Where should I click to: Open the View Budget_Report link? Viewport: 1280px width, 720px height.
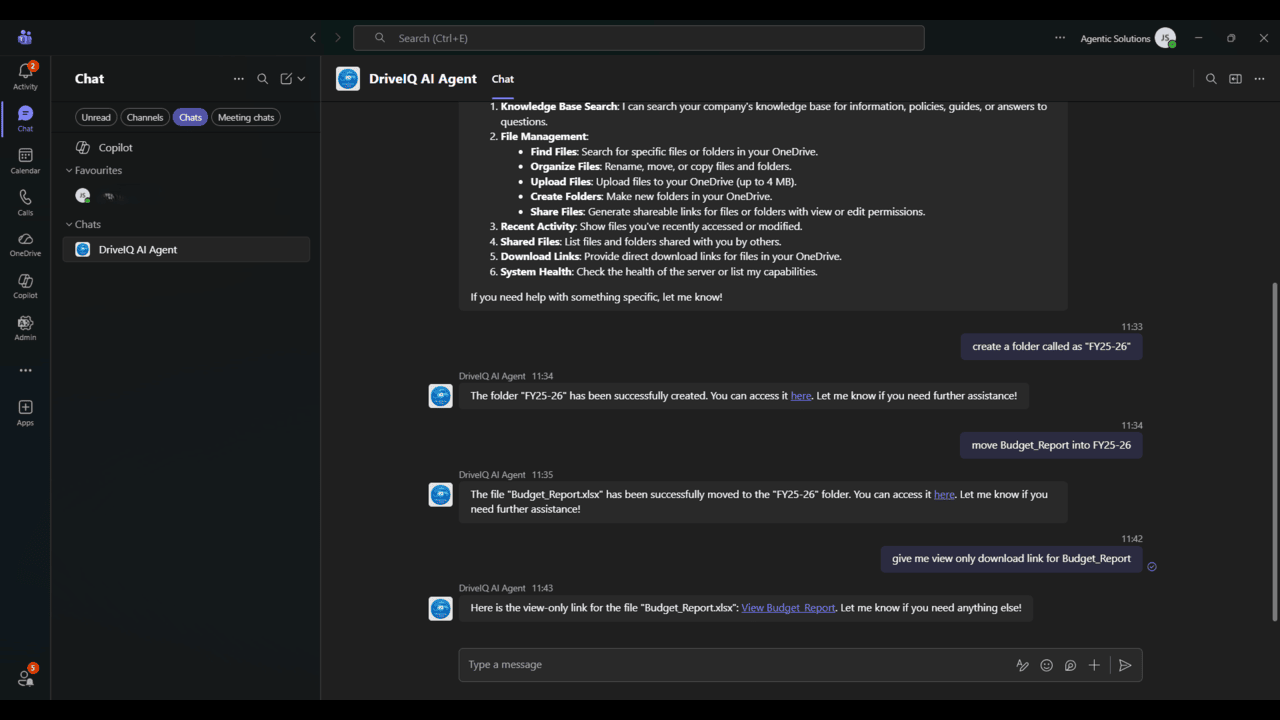coord(788,608)
